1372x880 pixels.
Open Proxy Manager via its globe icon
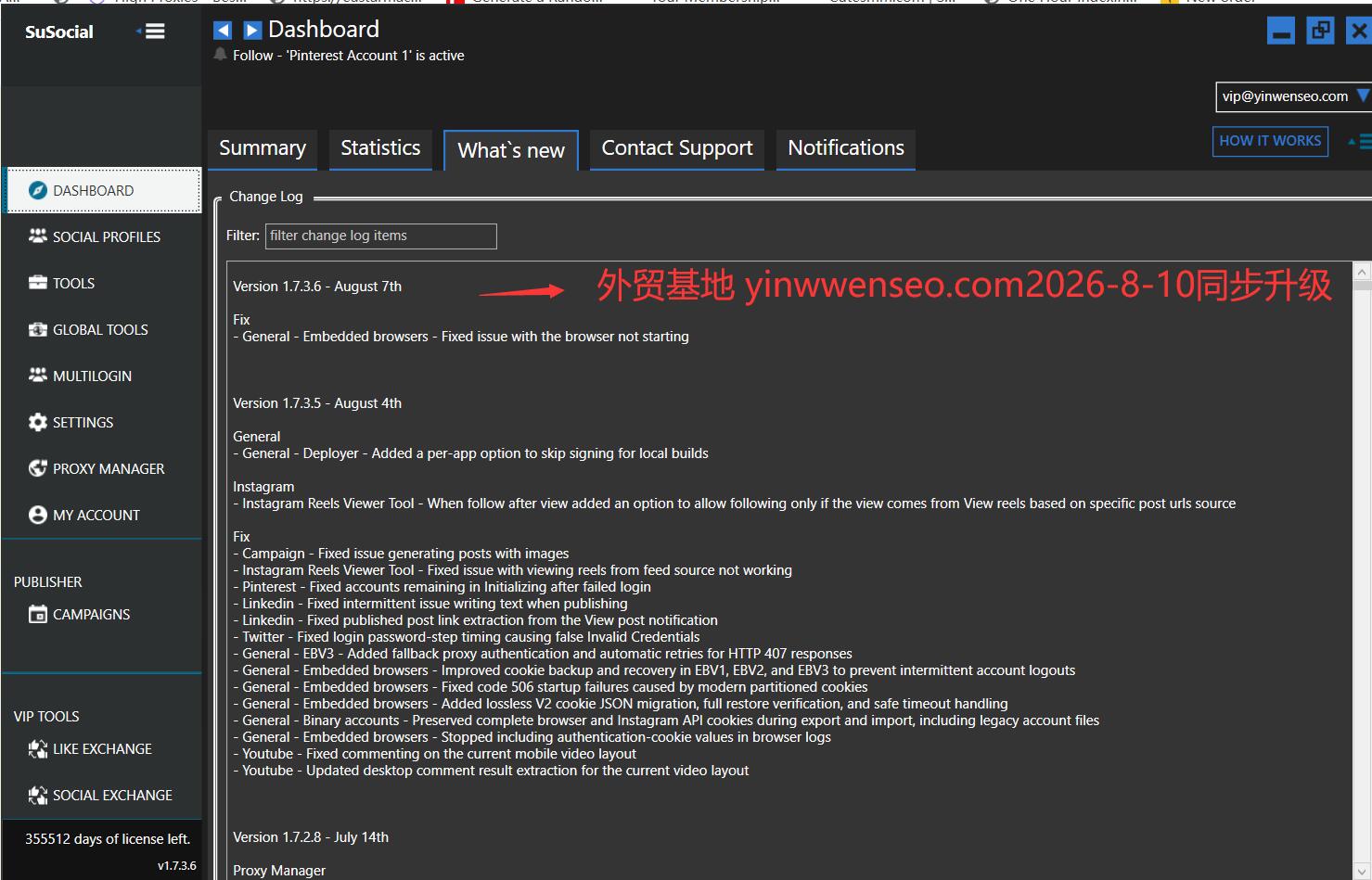coord(38,468)
